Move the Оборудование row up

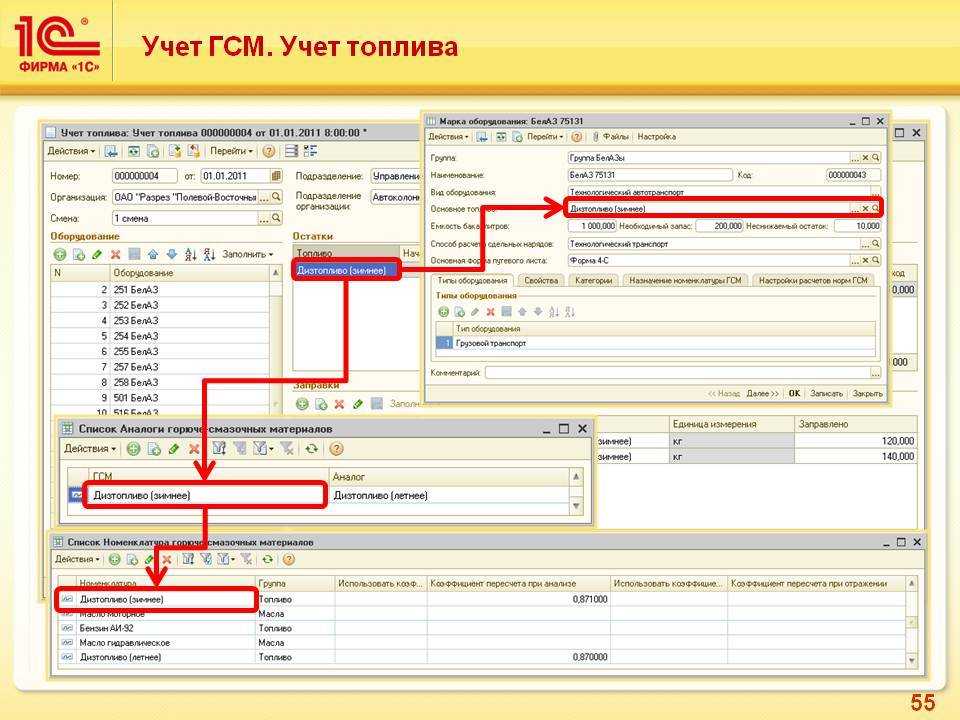[x=153, y=254]
